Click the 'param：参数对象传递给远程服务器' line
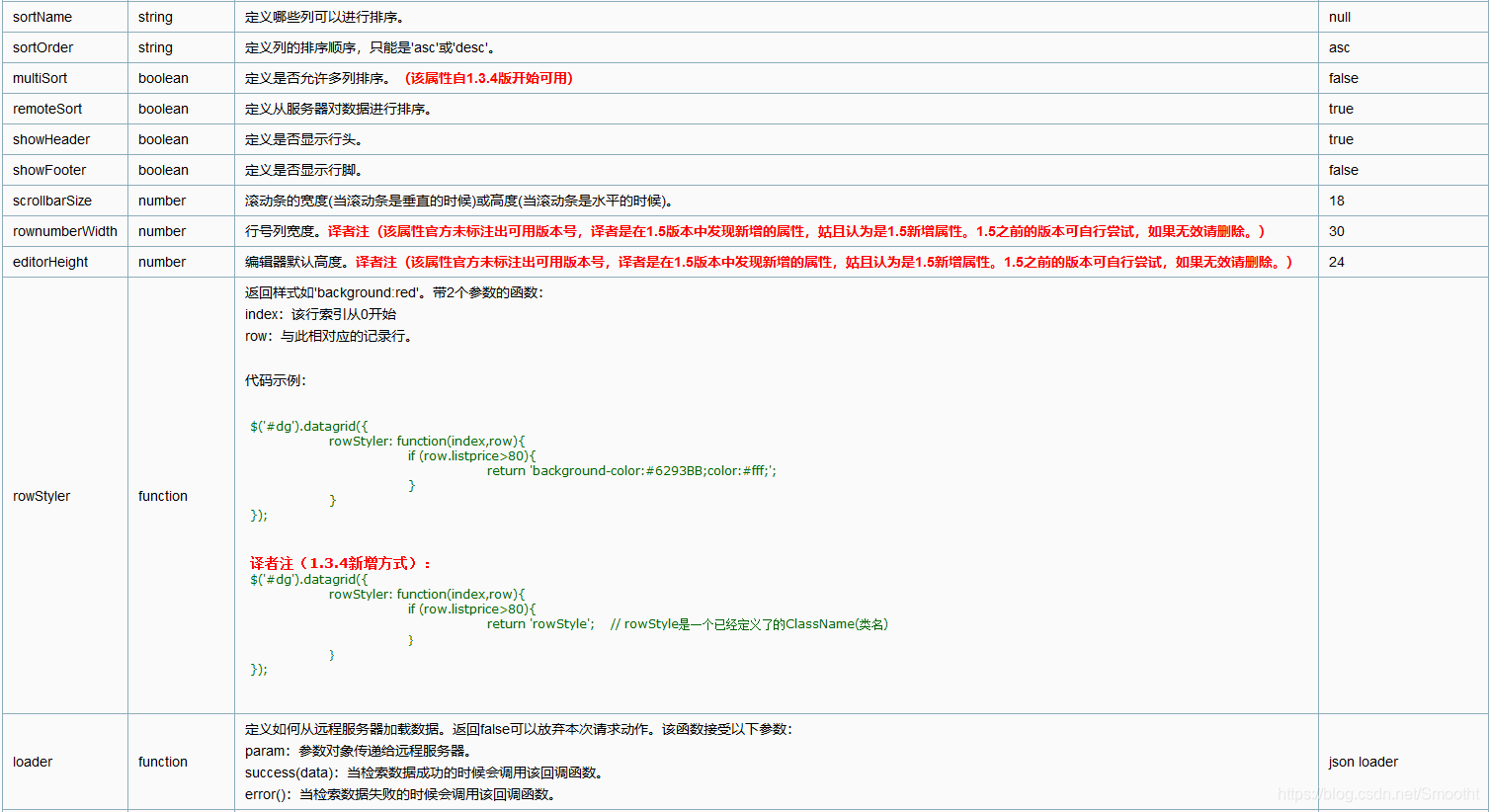The height and width of the screenshot is (812, 1489). tap(359, 751)
